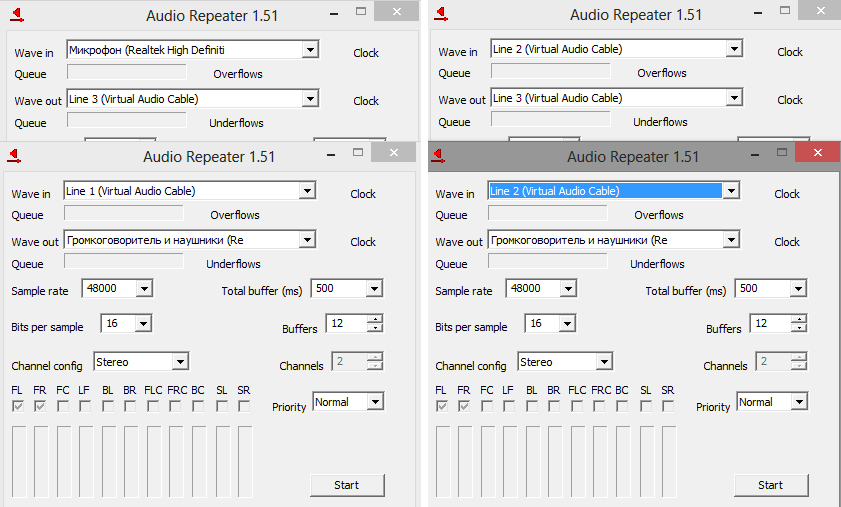The height and width of the screenshot is (507, 841).
Task: Open Wave in Line 2 dropdown in top-right window
Action: 734,49
